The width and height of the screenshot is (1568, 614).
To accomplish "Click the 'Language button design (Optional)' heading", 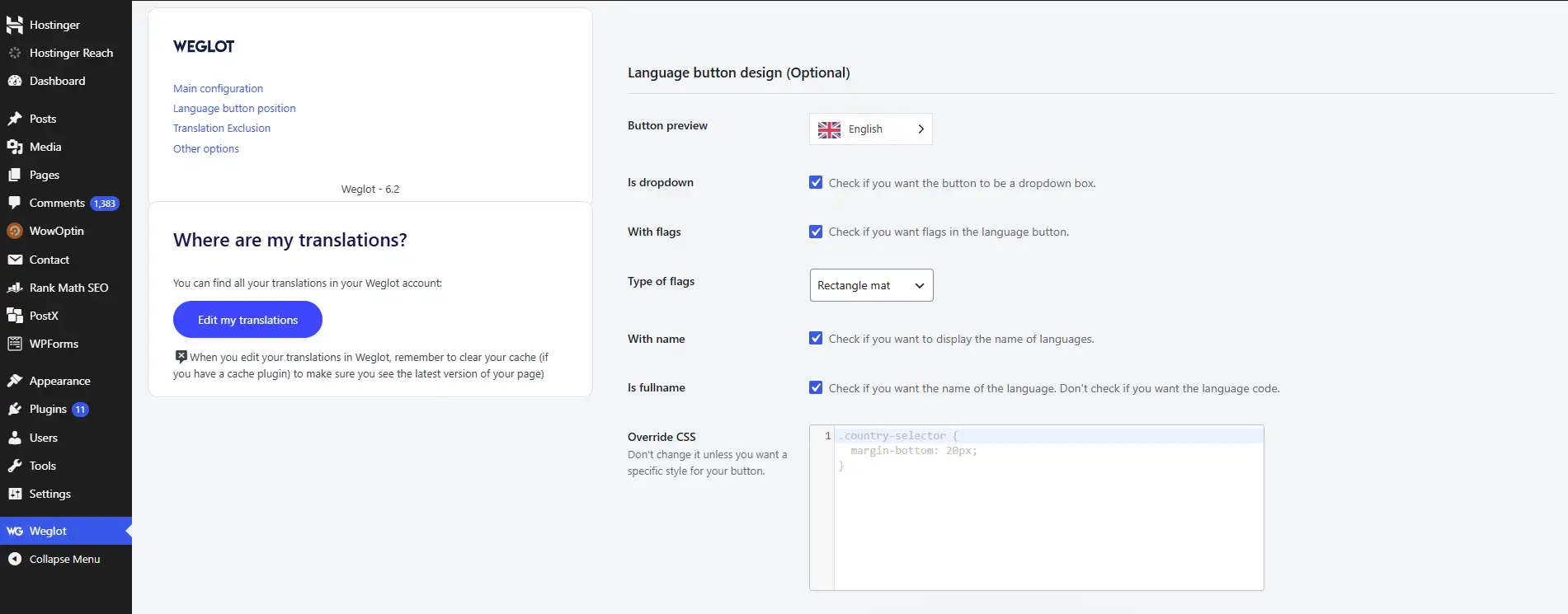I will pyautogui.click(x=738, y=73).
